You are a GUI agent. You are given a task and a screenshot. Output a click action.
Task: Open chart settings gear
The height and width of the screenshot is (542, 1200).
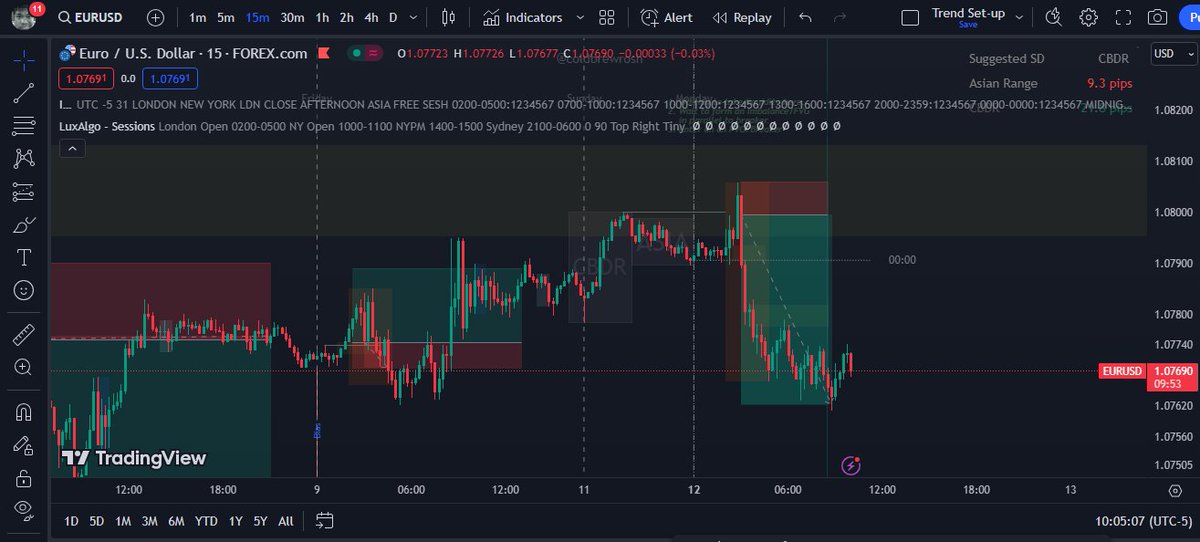click(1088, 17)
